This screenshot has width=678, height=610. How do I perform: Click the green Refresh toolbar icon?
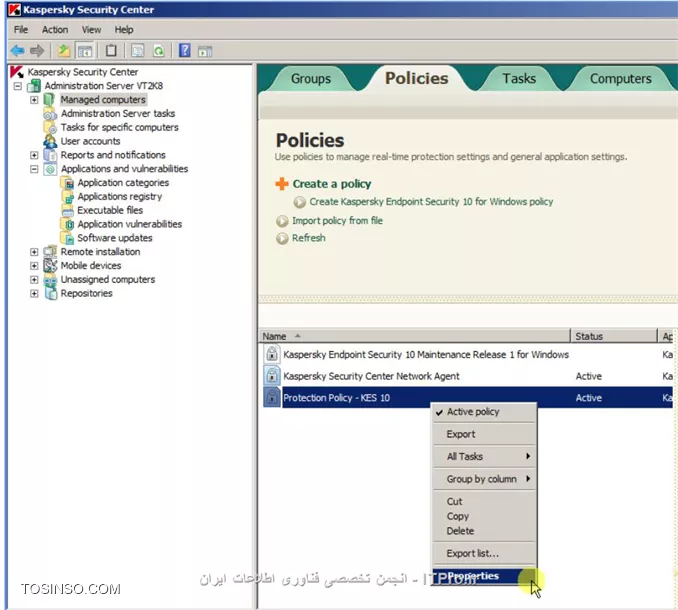[x=159, y=51]
